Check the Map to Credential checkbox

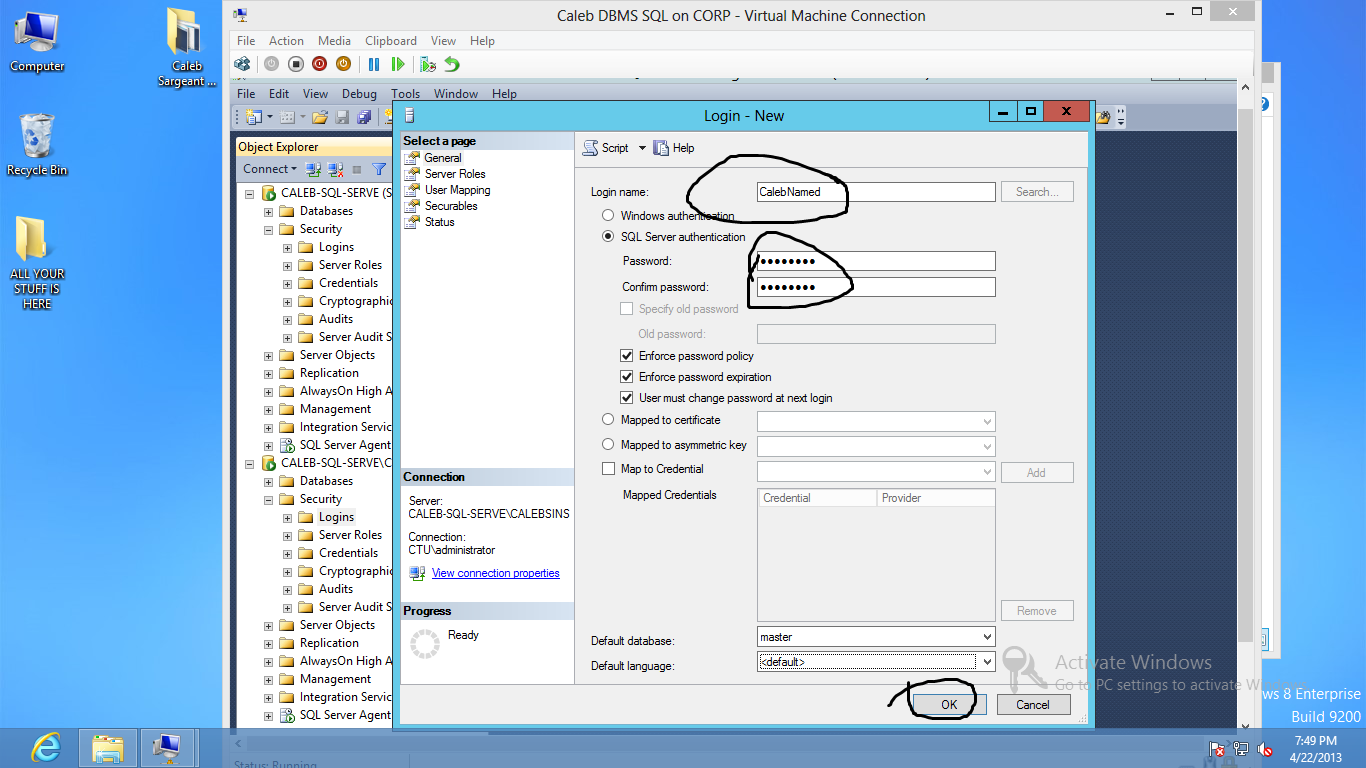click(608, 469)
